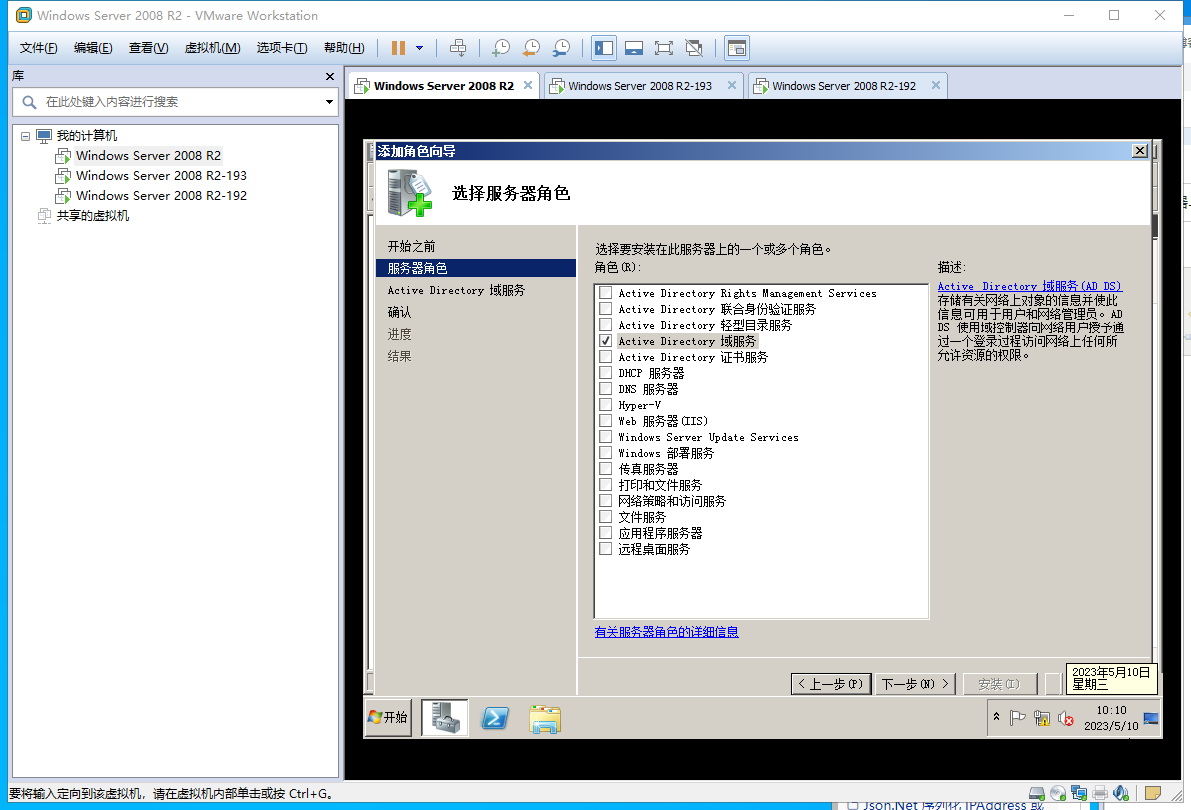Click the send Ctrl+Alt+Del toolbar icon
Screen dimensions: 1191x810
(458, 48)
